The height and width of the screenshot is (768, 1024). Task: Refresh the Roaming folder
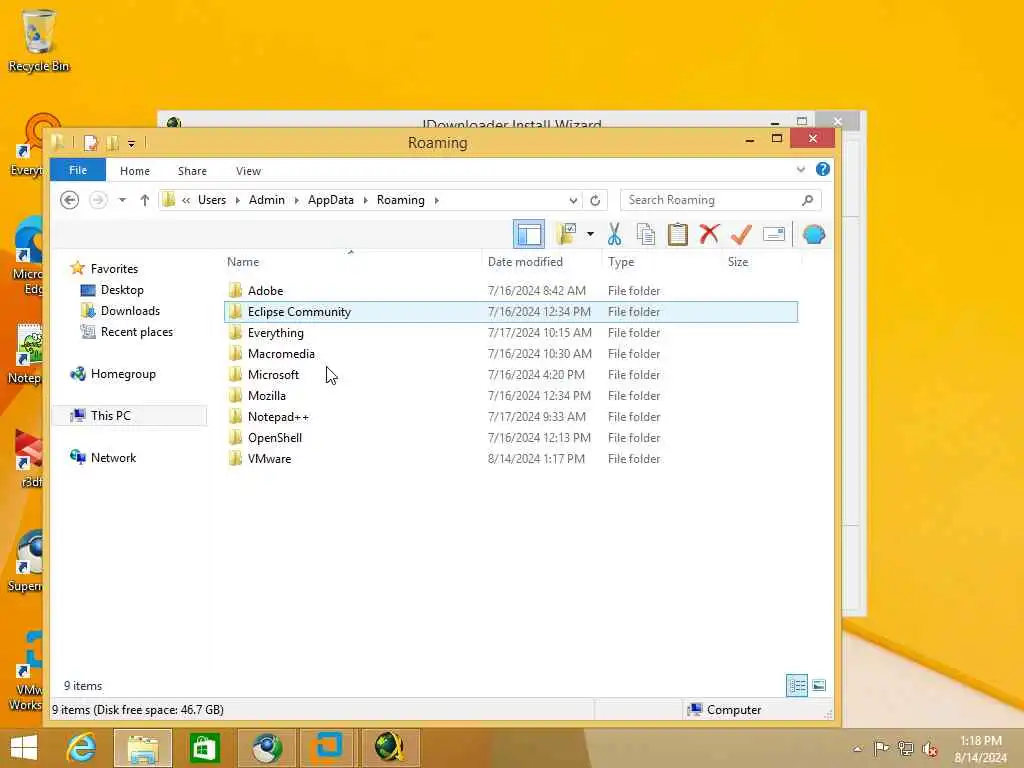595,200
